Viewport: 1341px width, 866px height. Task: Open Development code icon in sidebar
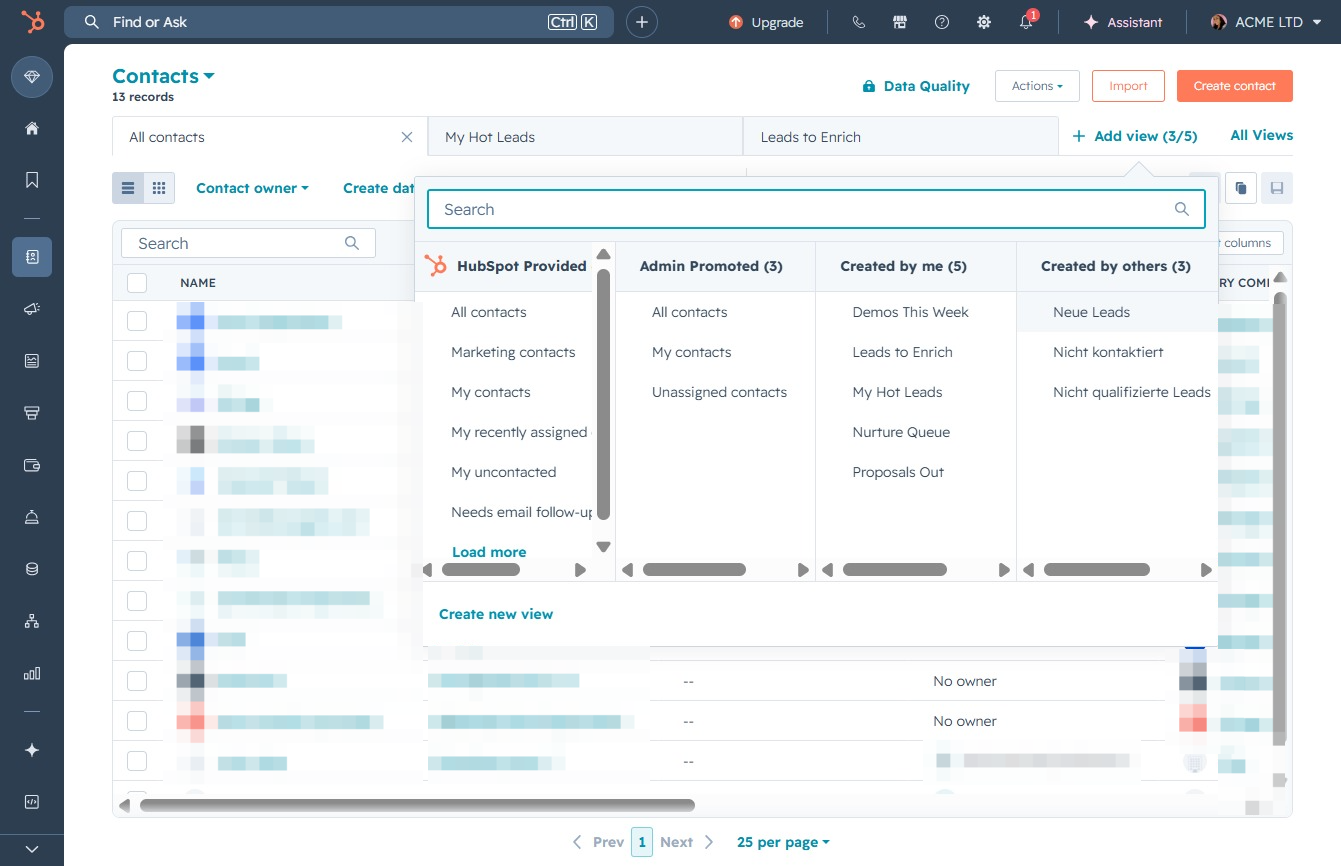(32, 802)
